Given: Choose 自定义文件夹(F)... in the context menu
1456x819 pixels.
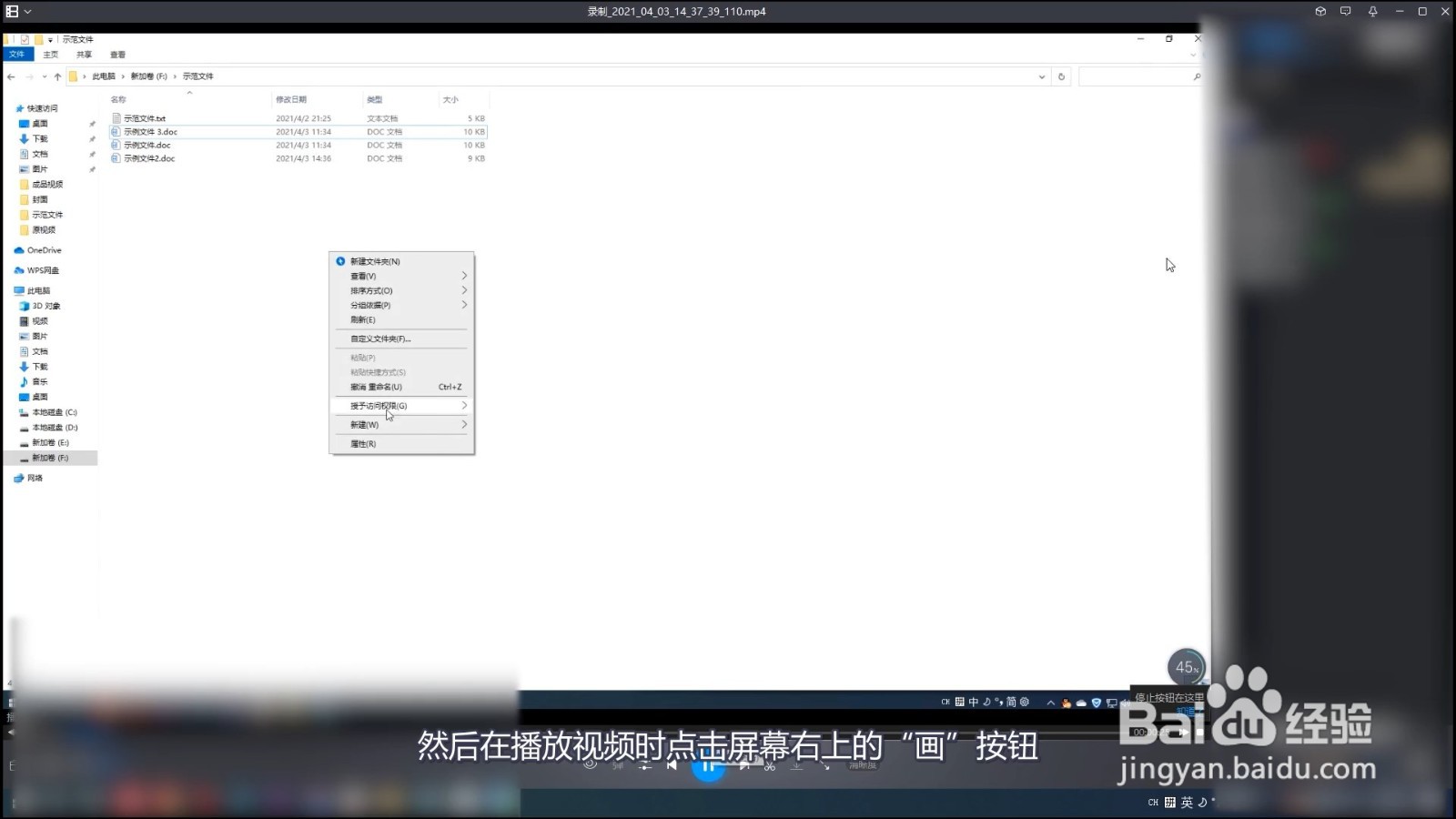Looking at the screenshot, I should point(401,339).
